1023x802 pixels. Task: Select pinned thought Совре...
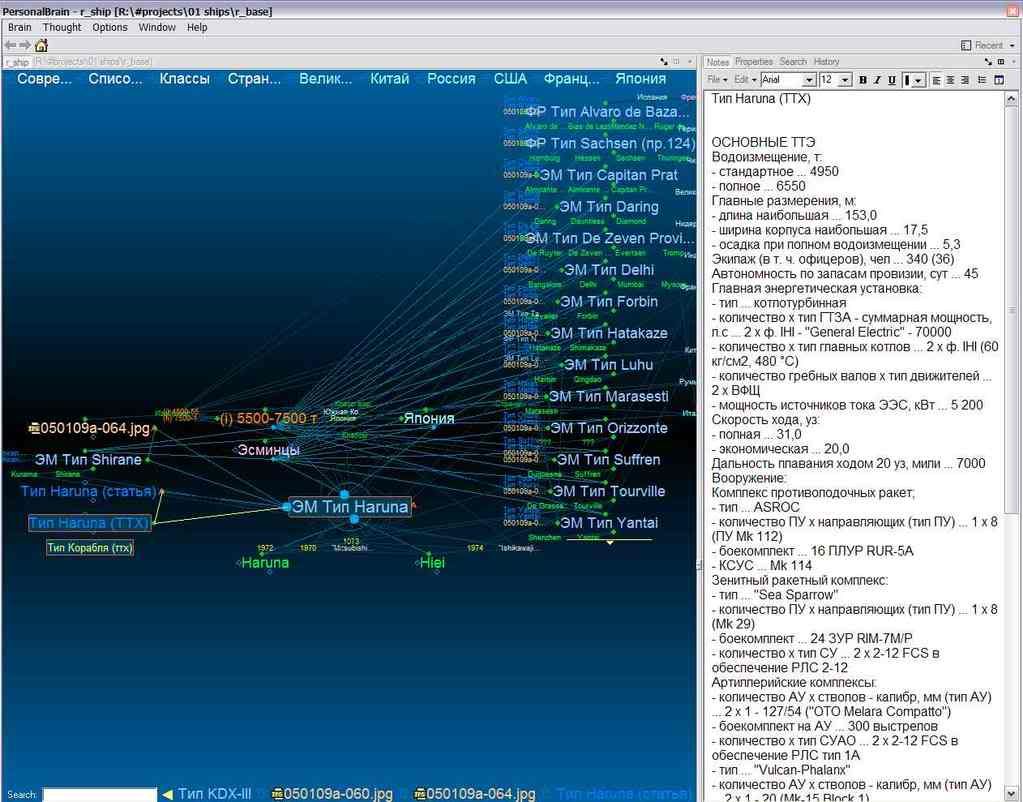tap(44, 79)
